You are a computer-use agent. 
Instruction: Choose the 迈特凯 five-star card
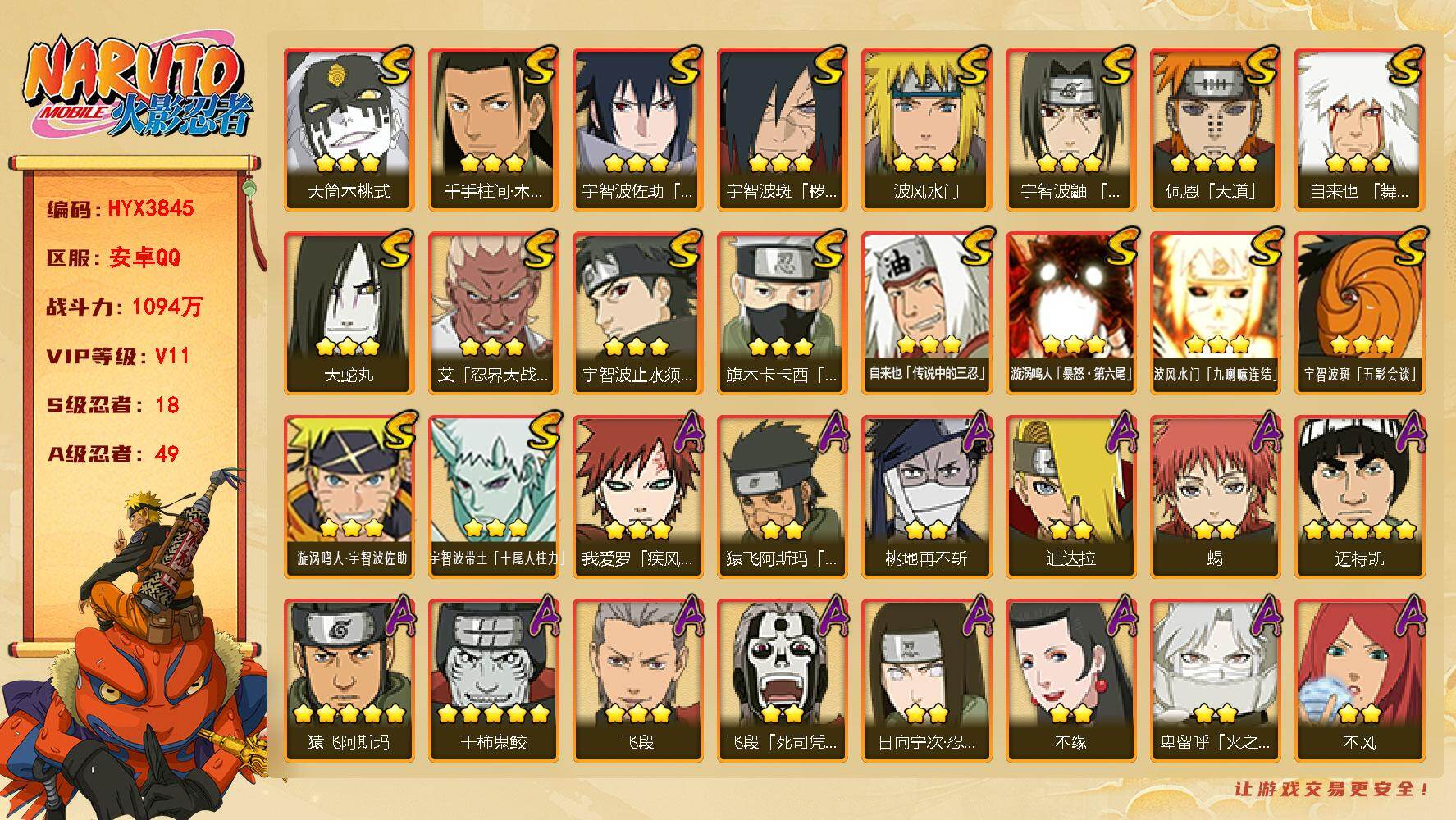coord(1359,497)
